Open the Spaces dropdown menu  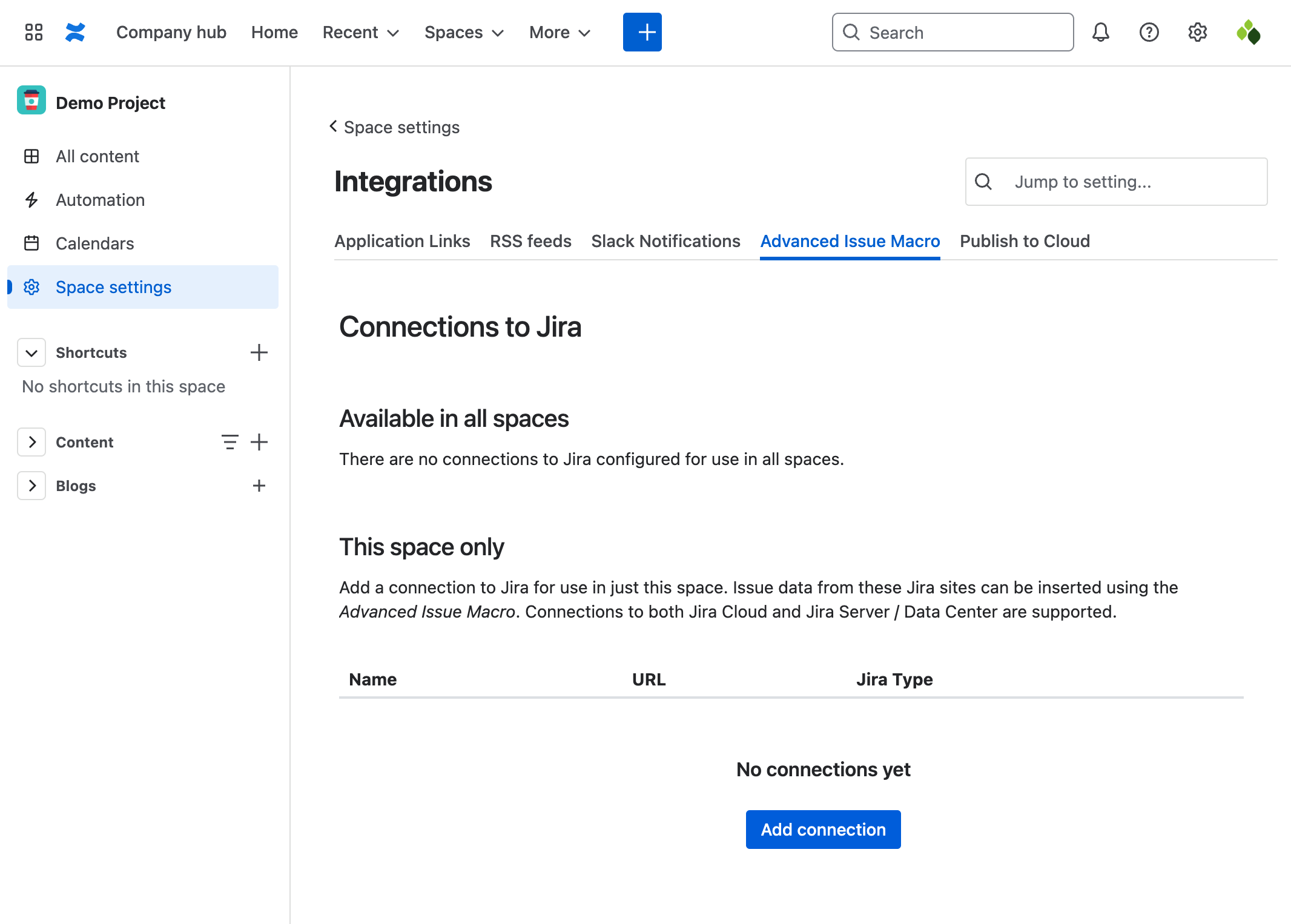[464, 32]
